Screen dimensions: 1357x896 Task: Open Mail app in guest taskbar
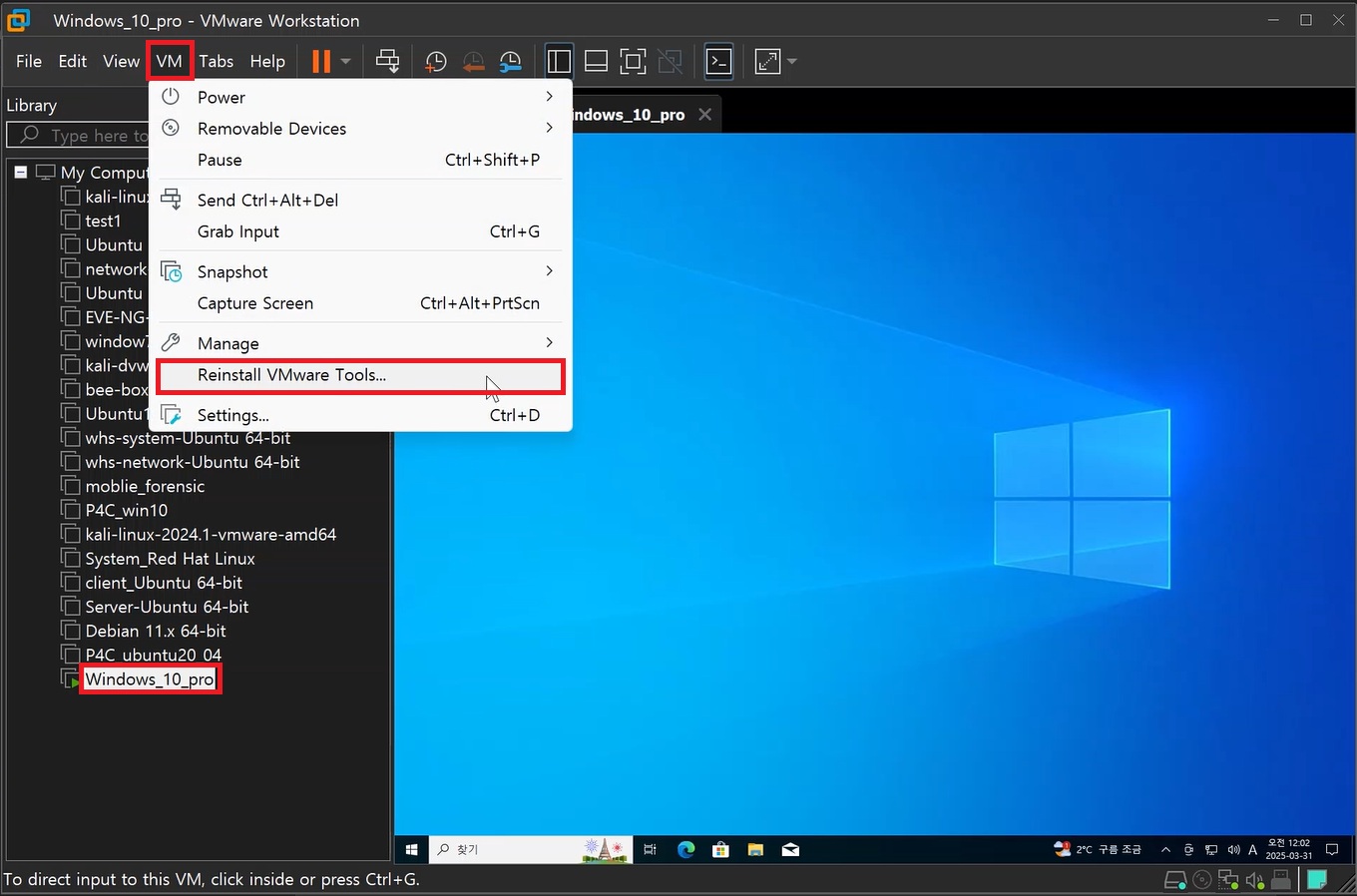pyautogui.click(x=790, y=850)
